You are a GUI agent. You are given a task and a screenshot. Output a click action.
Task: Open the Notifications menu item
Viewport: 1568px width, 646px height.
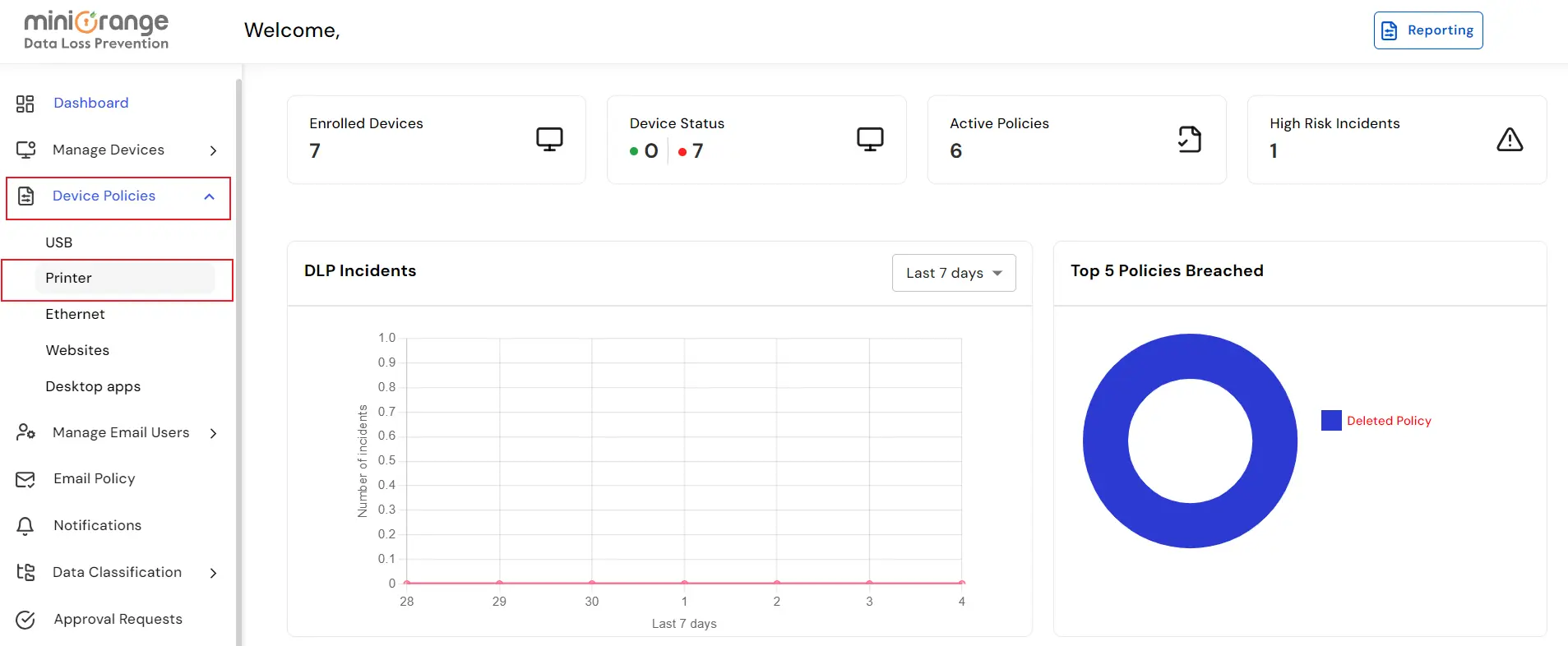(x=98, y=525)
